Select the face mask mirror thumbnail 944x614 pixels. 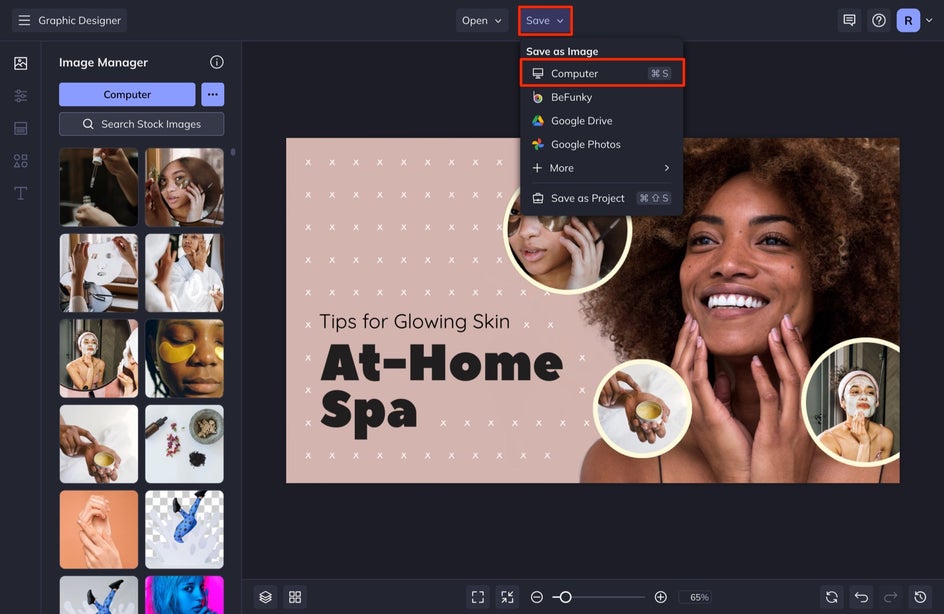pos(99,358)
